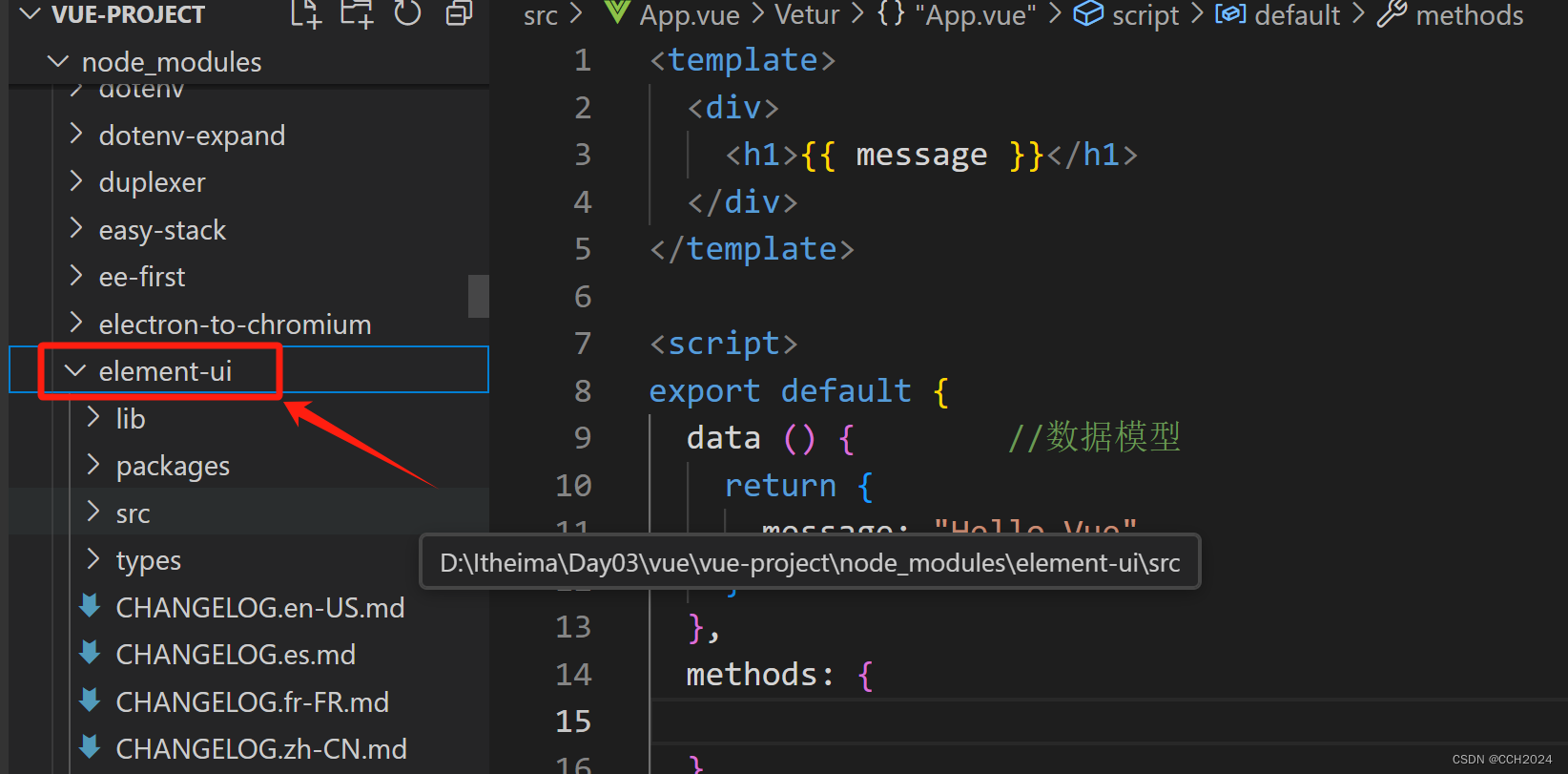This screenshot has width=1568, height=774.
Task: Expand the src folder under element-ui
Action: point(93,513)
